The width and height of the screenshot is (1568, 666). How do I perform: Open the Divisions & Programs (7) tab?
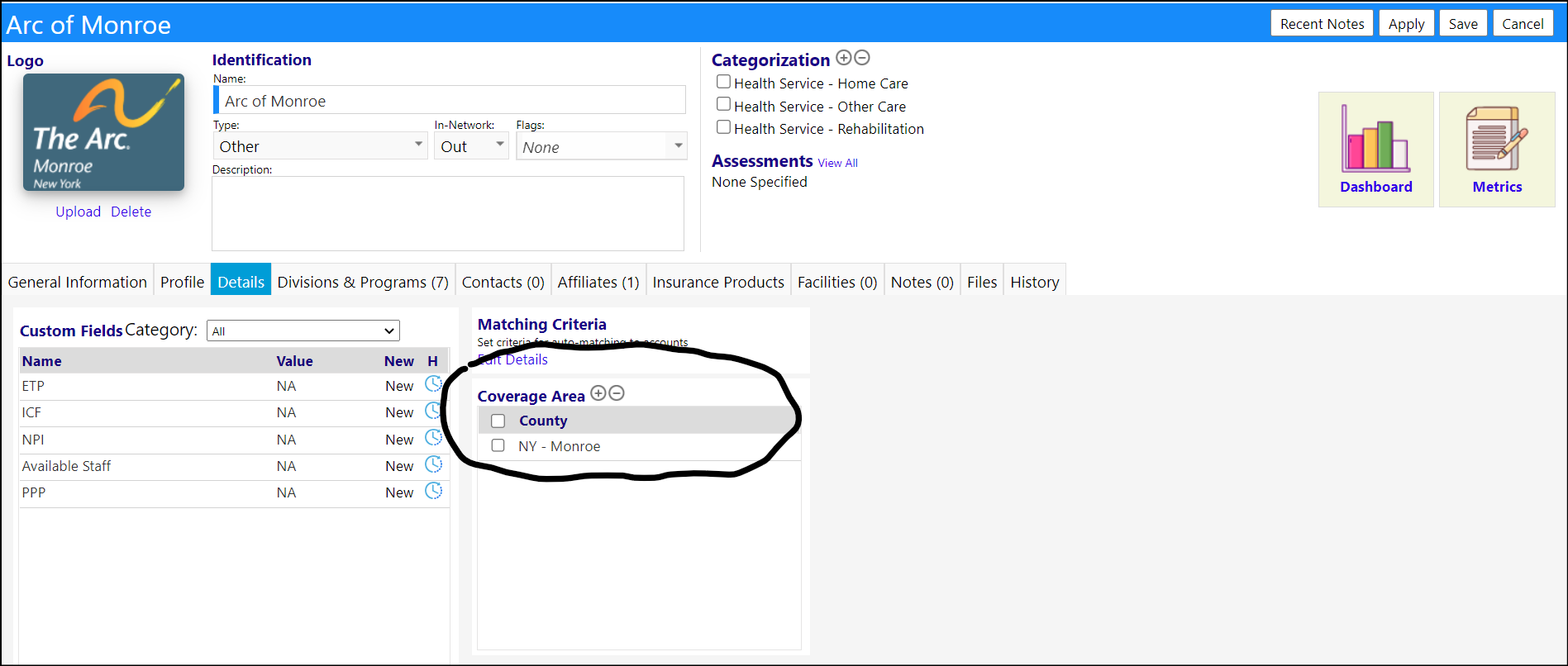(x=363, y=282)
